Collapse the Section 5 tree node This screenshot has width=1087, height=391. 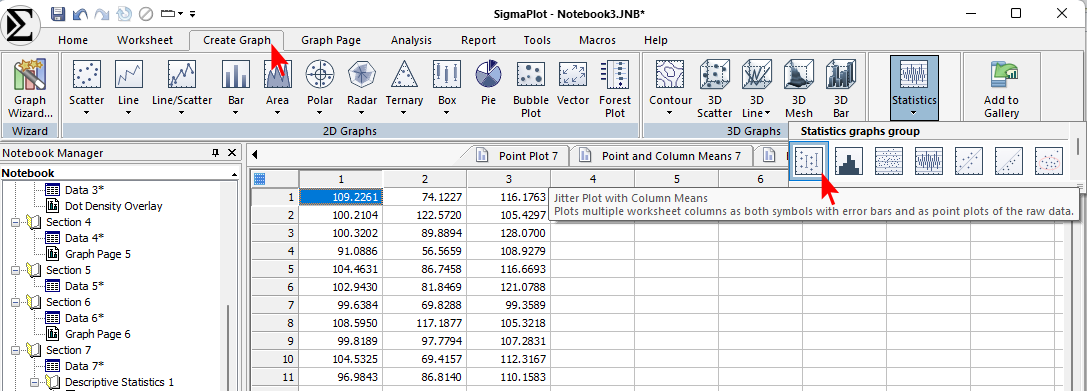(15, 270)
